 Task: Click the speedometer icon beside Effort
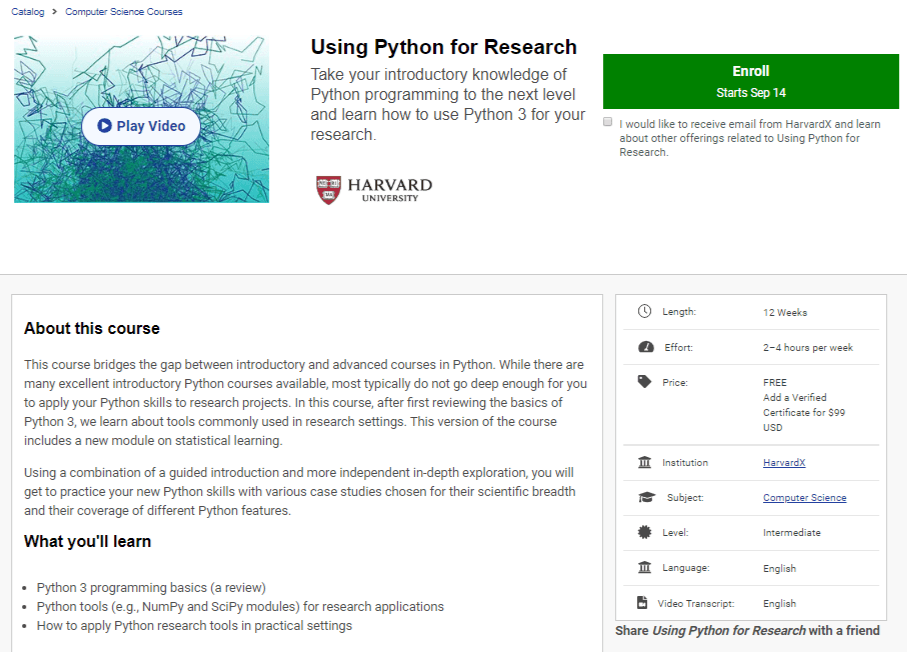click(645, 348)
